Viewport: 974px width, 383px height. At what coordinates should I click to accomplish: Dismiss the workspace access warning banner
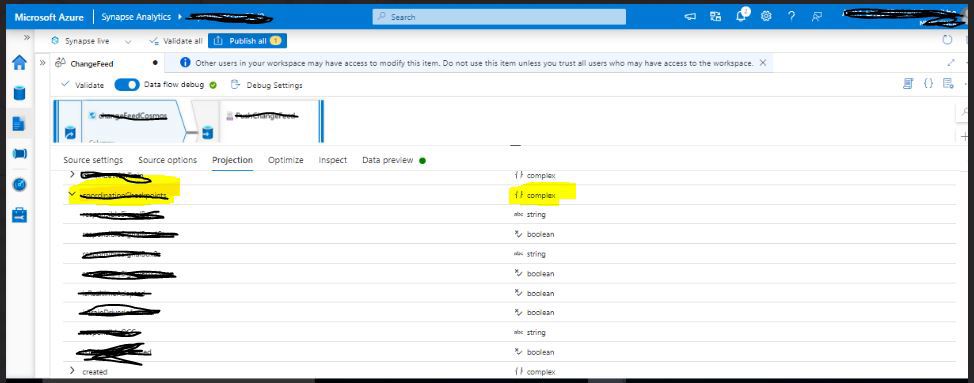(763, 63)
